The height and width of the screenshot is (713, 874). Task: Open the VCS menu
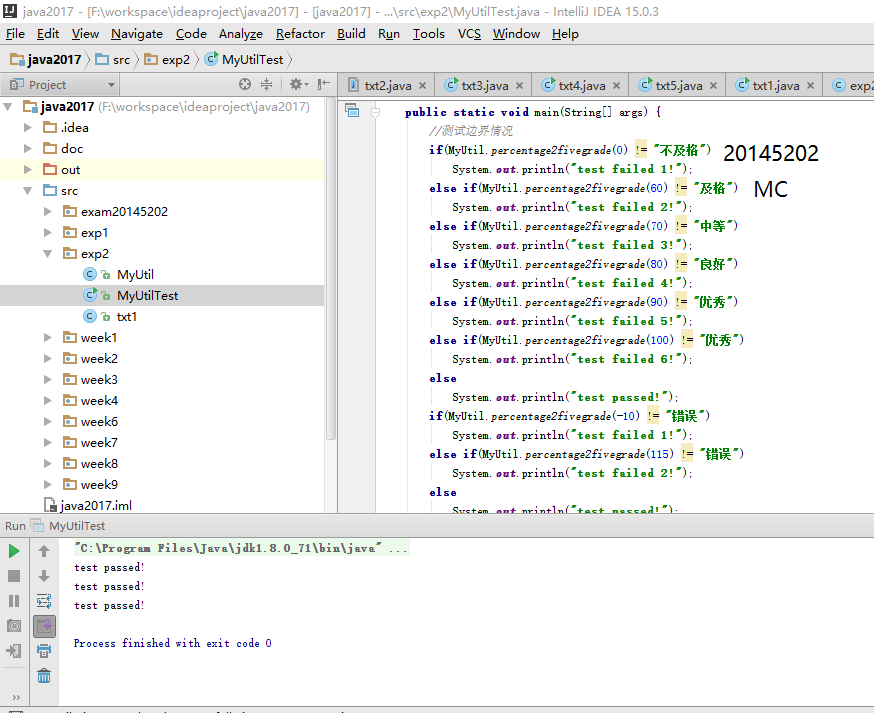(x=469, y=34)
